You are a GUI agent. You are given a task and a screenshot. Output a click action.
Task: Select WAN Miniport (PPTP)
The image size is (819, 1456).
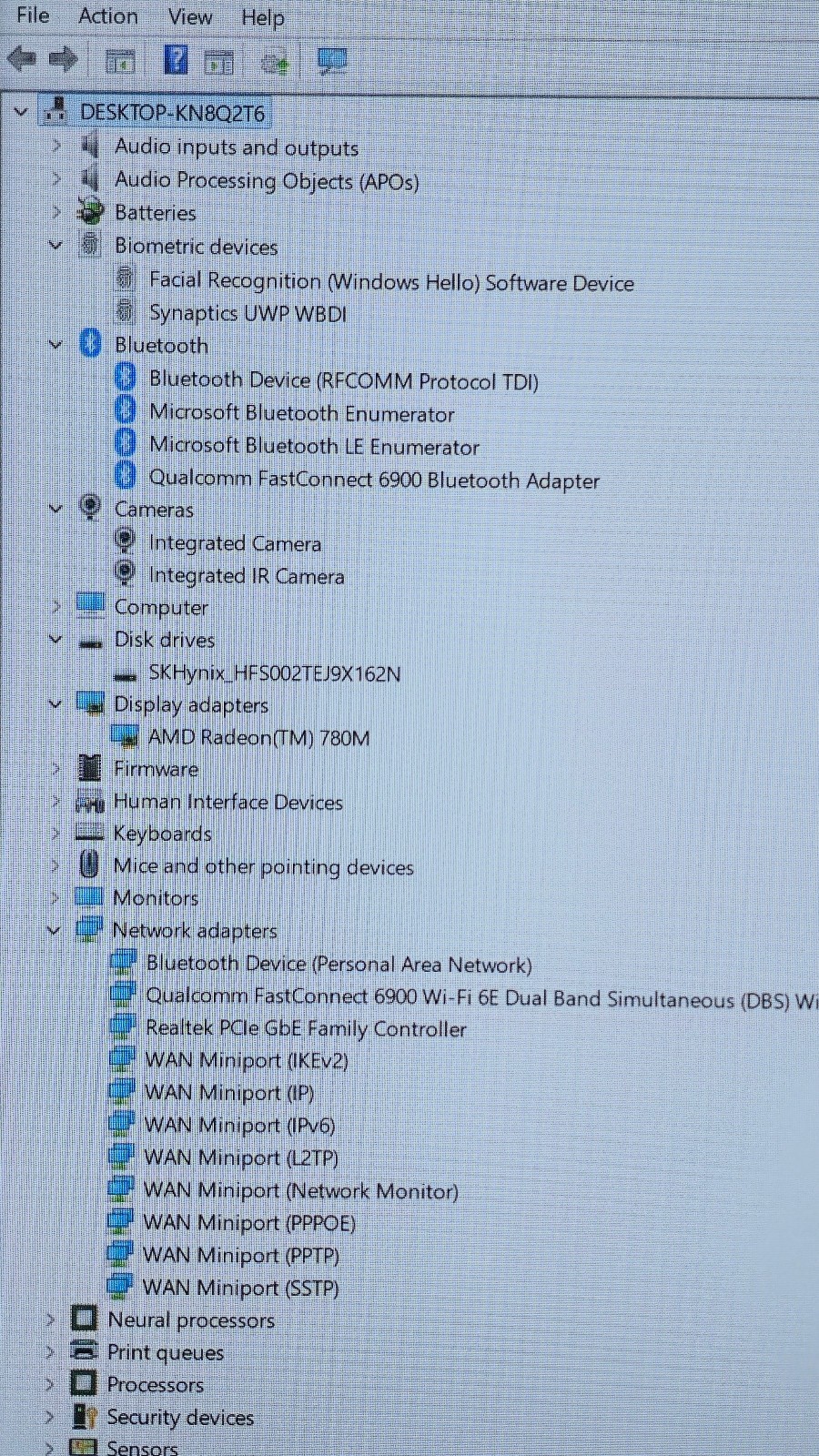(241, 1255)
